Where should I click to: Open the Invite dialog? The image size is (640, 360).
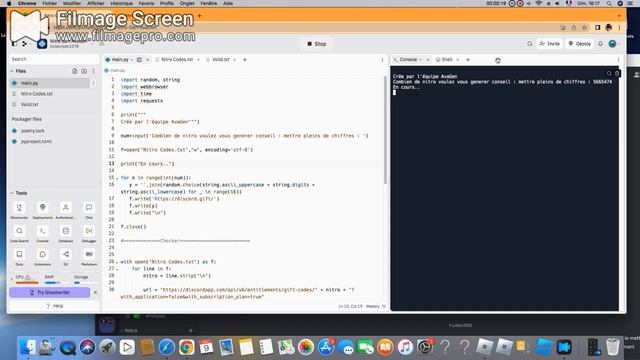pos(549,44)
